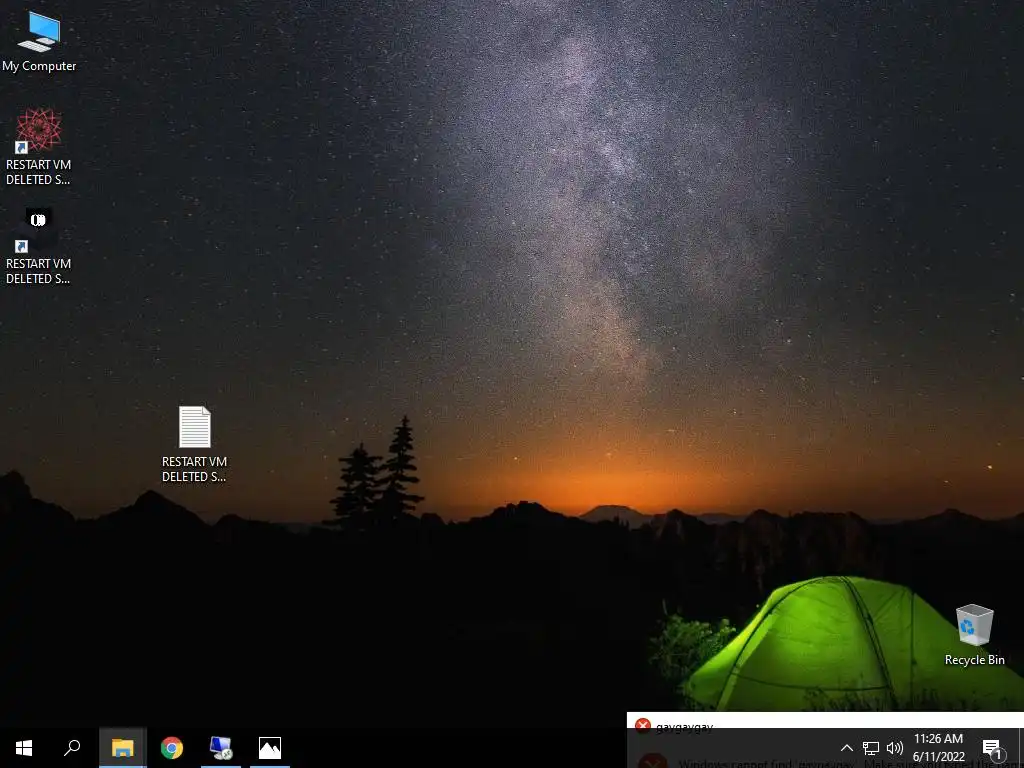Open the Photos app on taskbar
Screen dimensions: 1024x768
click(270, 748)
